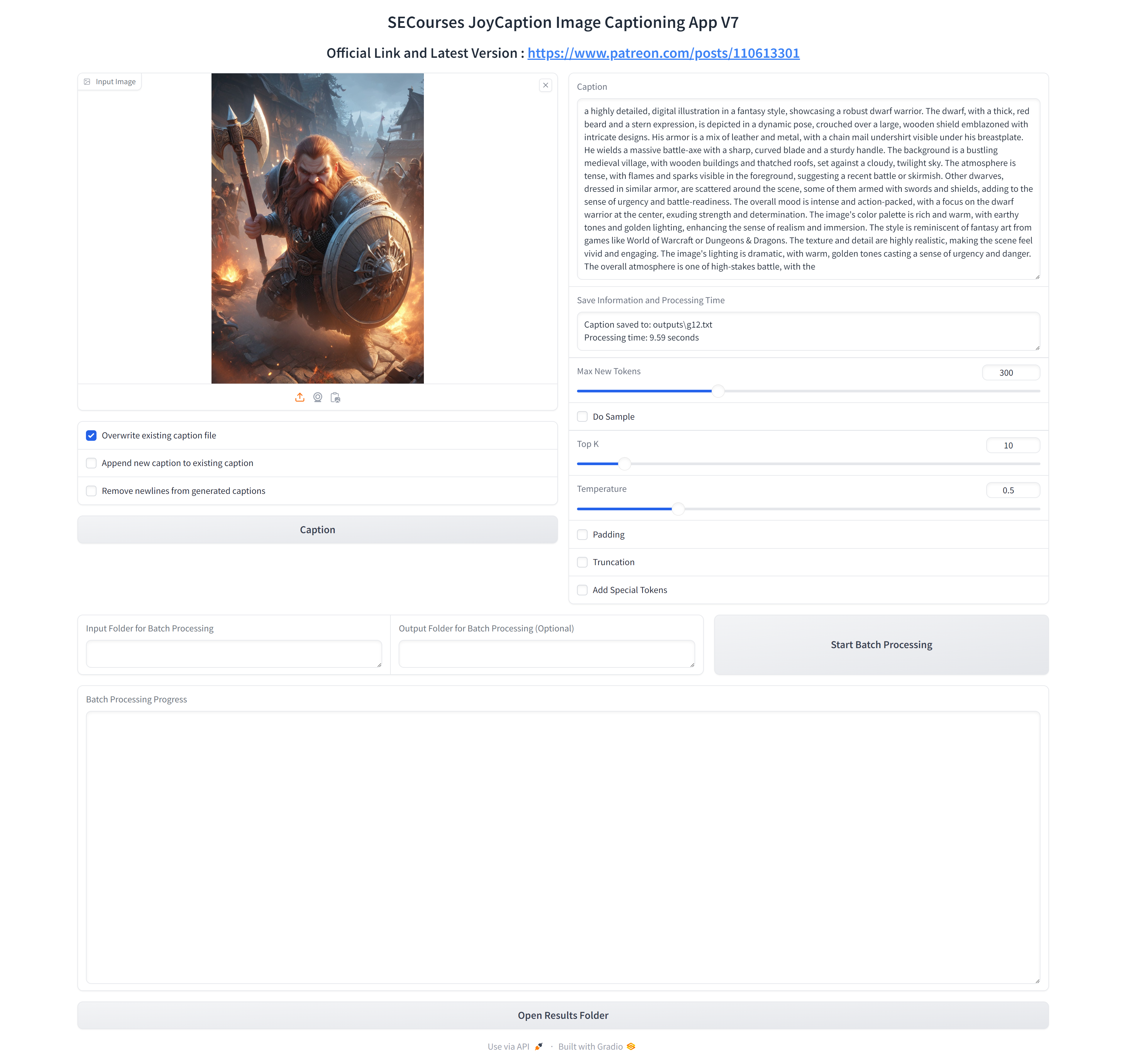Click the Gradio logo in the footer
Viewport: 1127px width, 1064px height.
point(632,1046)
